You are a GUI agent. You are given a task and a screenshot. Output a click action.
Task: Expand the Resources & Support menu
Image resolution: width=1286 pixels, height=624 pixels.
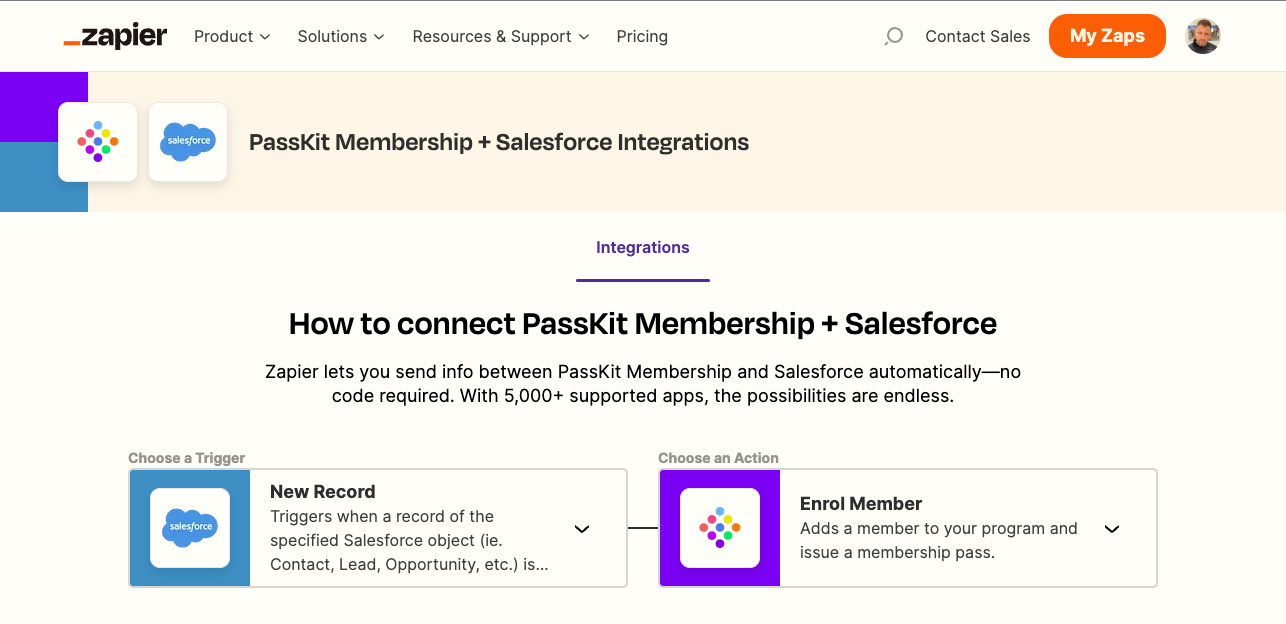click(x=501, y=36)
